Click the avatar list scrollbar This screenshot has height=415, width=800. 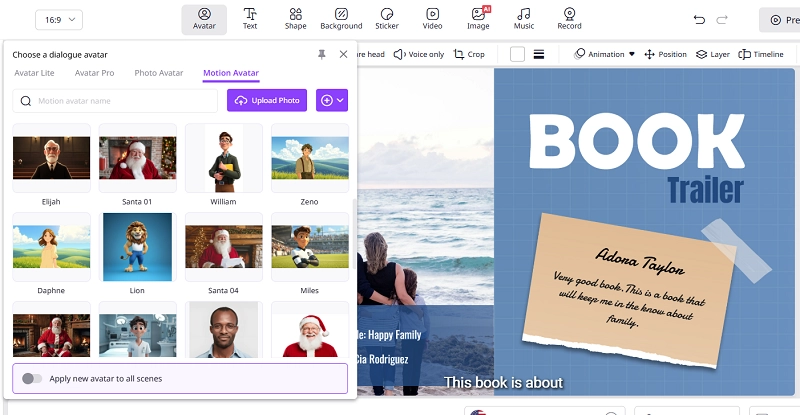[354, 234]
